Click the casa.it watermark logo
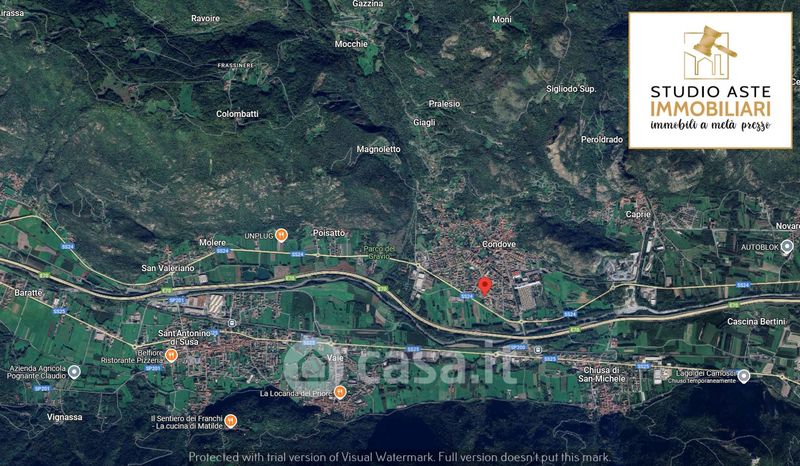The width and height of the screenshot is (800, 466). pos(401,366)
